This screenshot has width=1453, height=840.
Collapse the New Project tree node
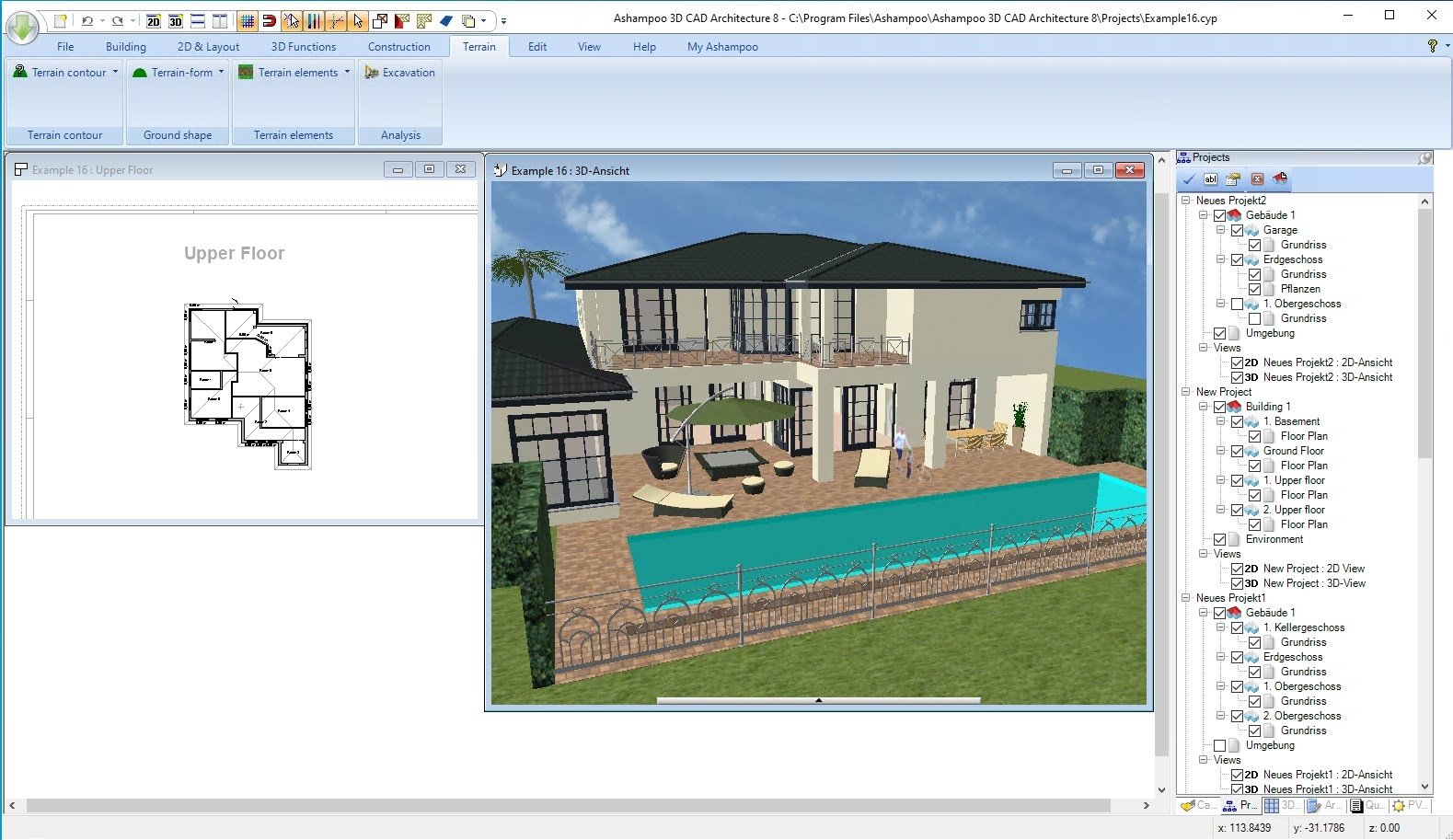(x=1186, y=391)
